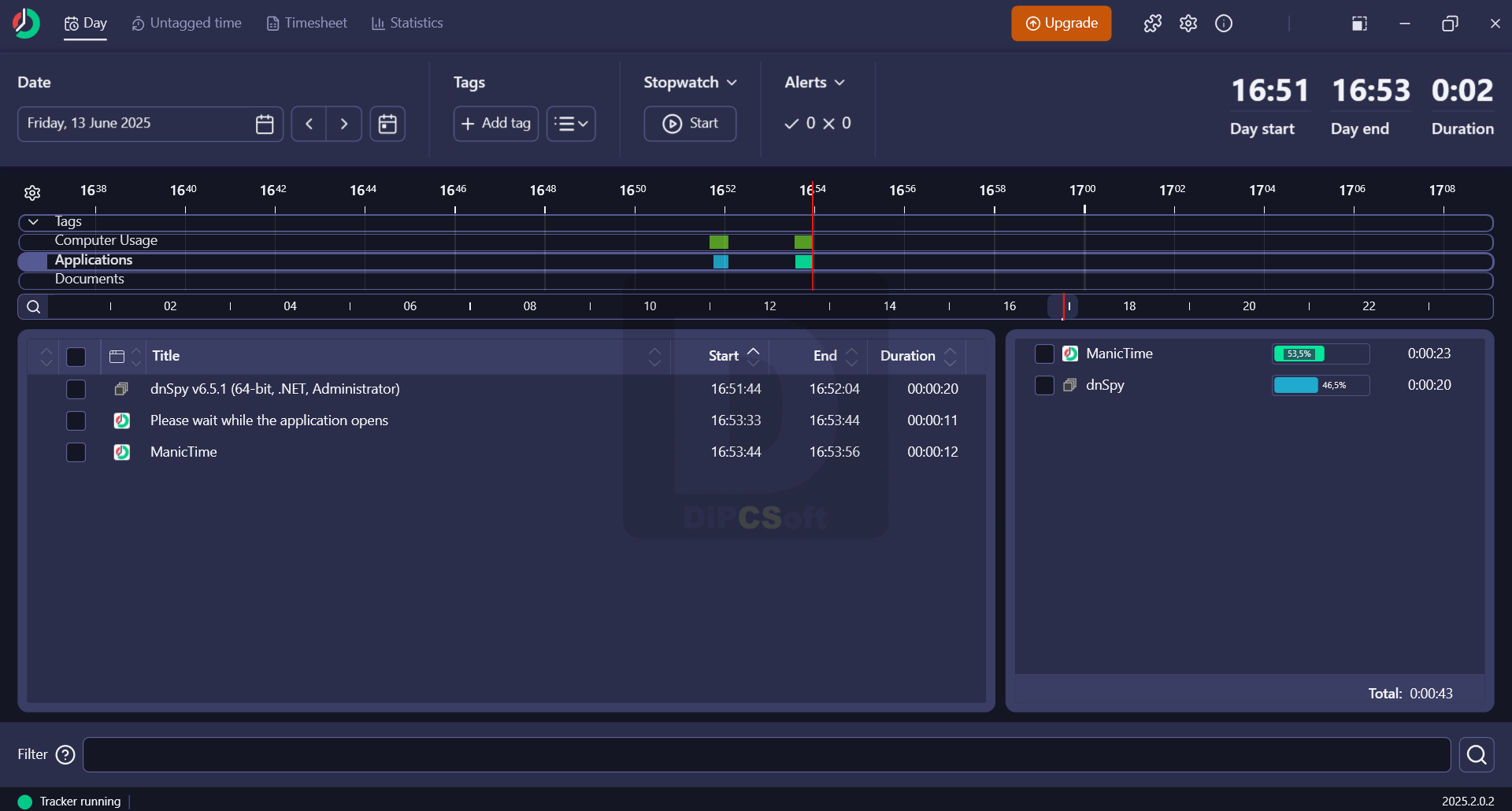The width and height of the screenshot is (1512, 811).
Task: Open the Alerts dropdown
Action: [x=814, y=83]
